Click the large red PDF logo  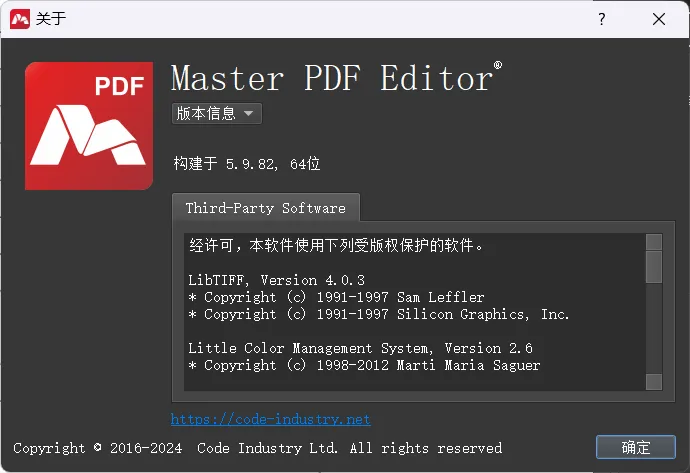pyautogui.click(x=89, y=126)
